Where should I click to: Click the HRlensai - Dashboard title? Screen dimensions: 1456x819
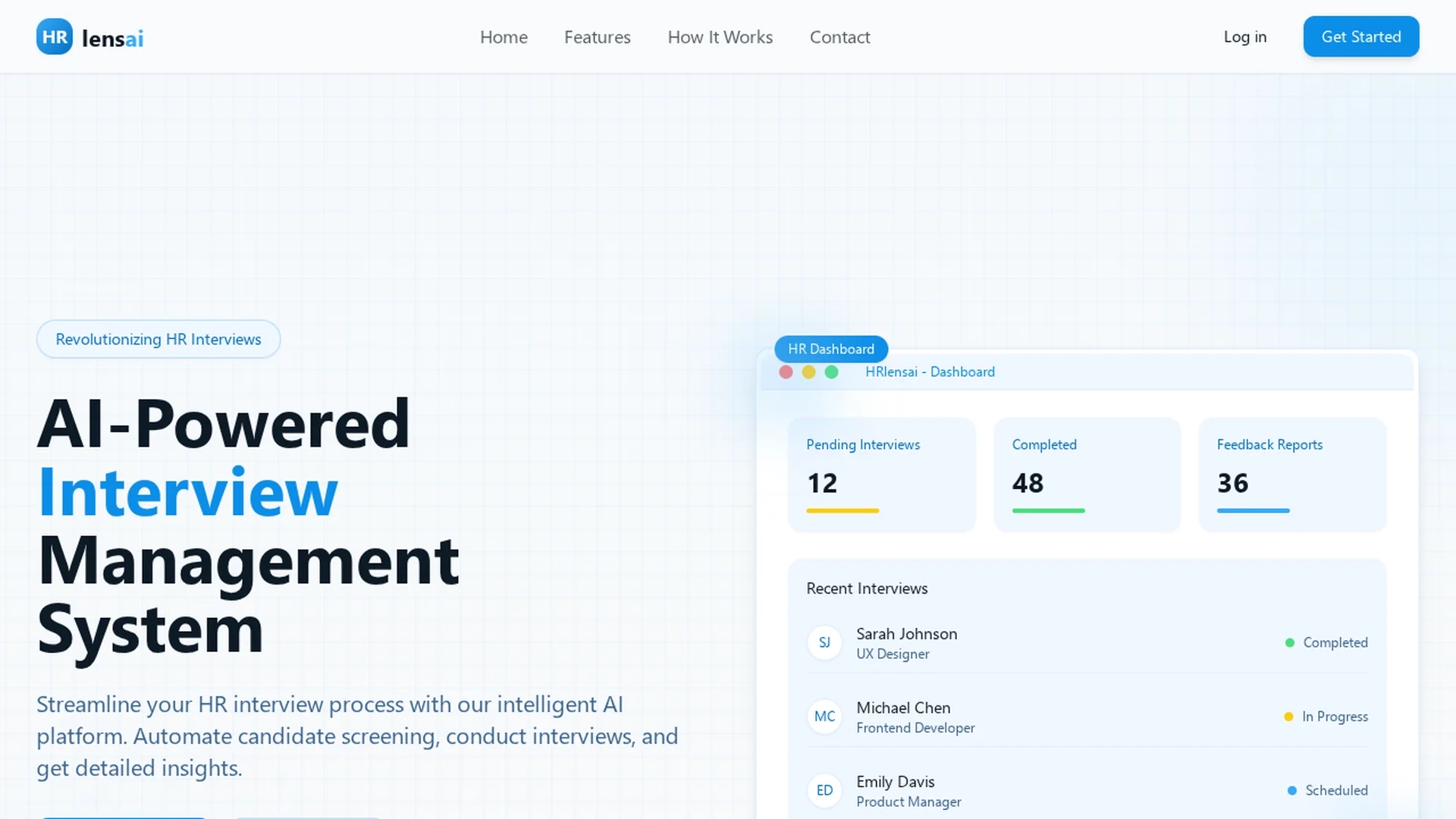[930, 372]
